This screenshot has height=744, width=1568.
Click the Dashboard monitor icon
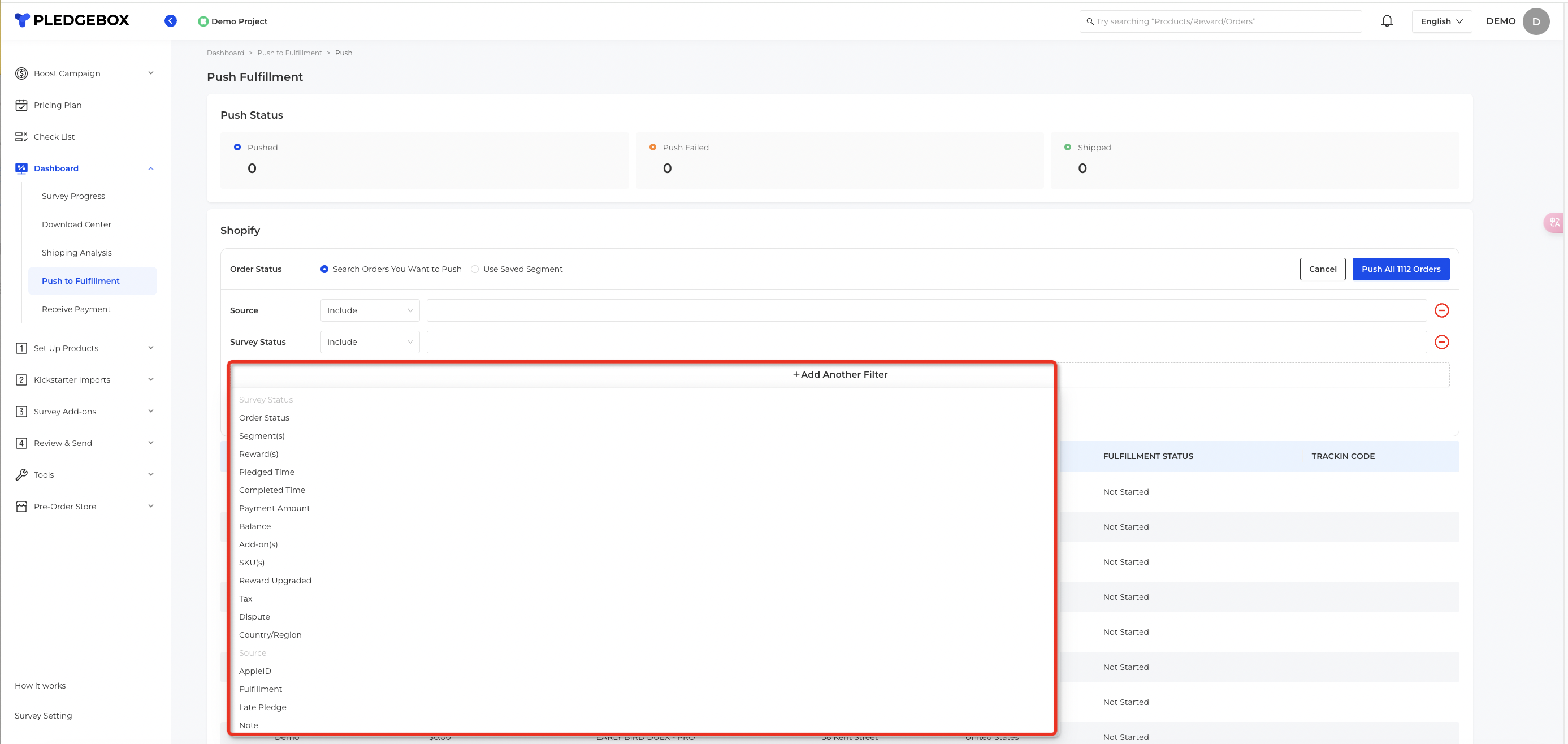[21, 168]
